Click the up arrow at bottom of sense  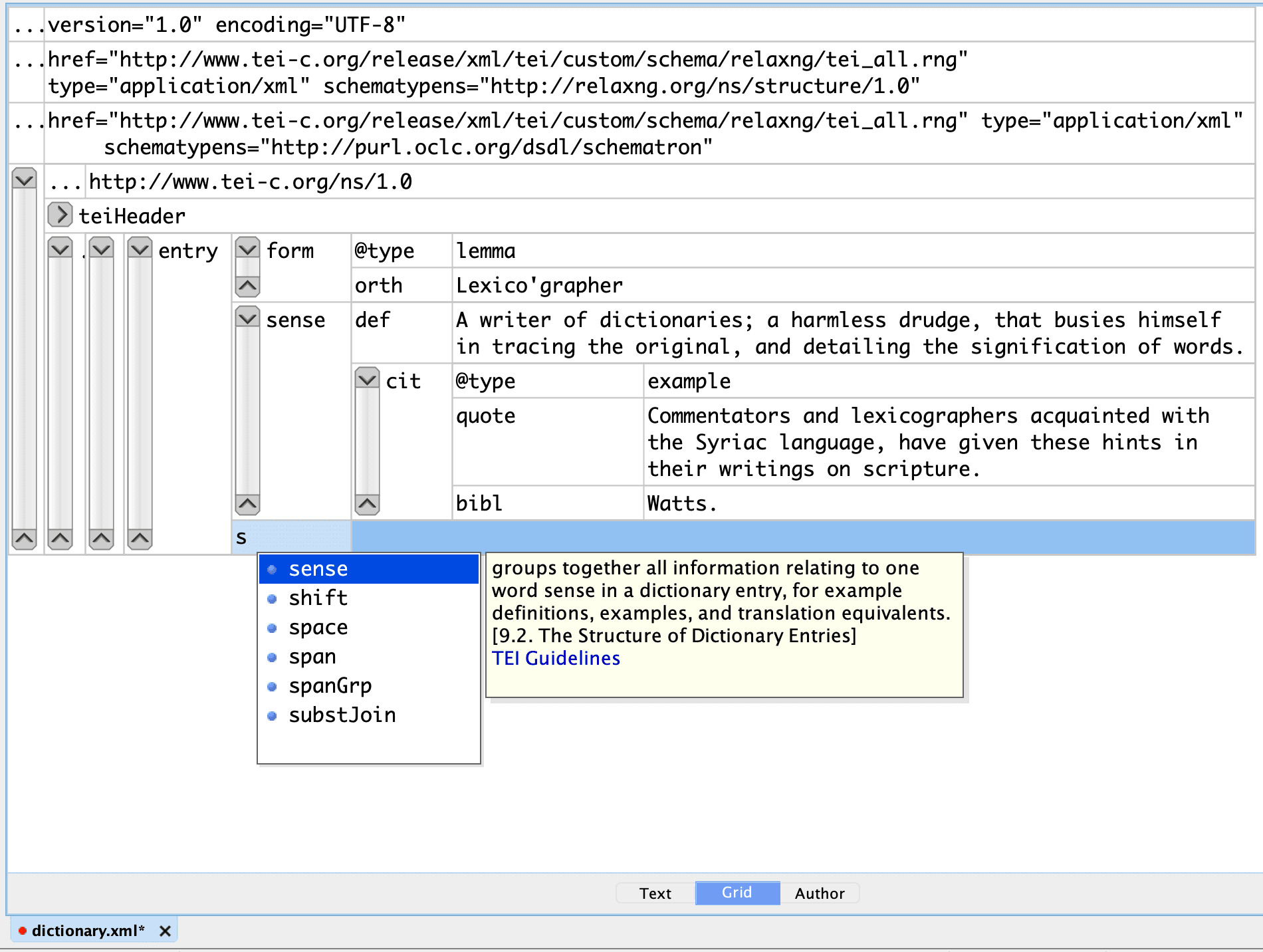pos(248,505)
